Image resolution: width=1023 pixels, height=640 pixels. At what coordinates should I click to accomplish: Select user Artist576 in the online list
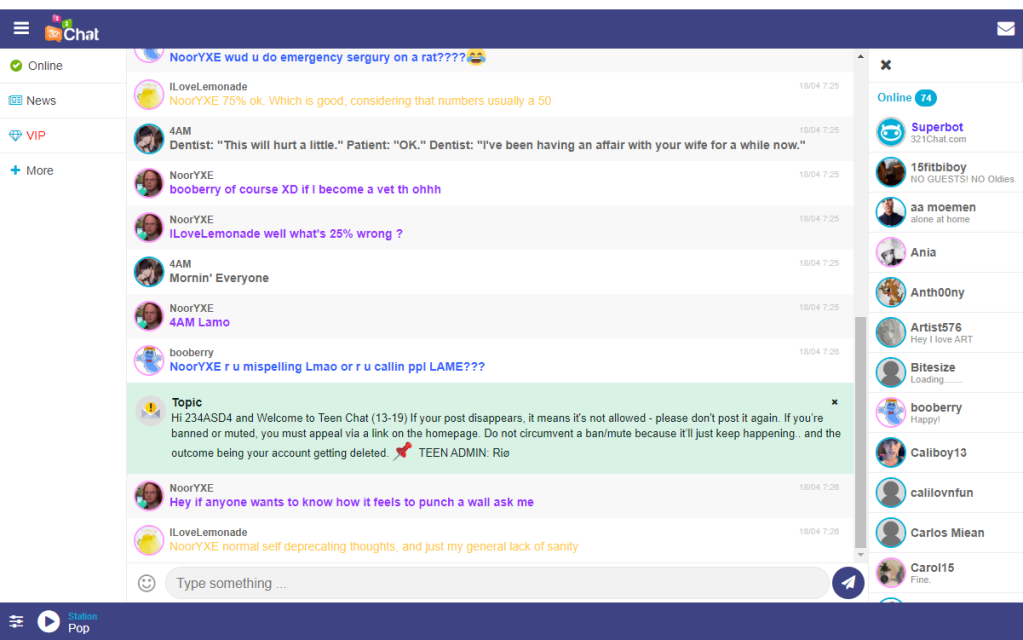tap(945, 333)
